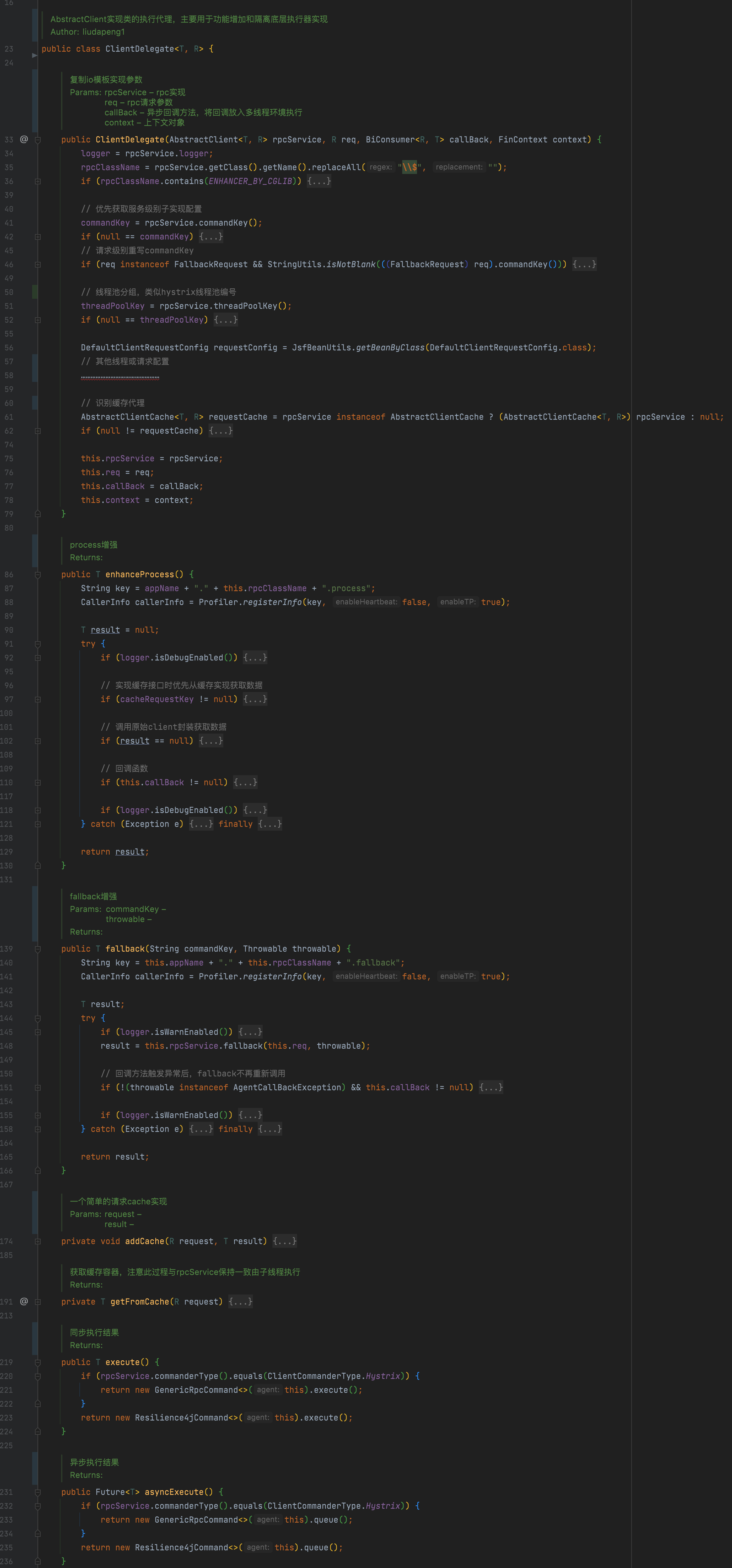Expand folded getFromCache method body
The width and height of the screenshot is (732, 1568).
click(240, 1301)
